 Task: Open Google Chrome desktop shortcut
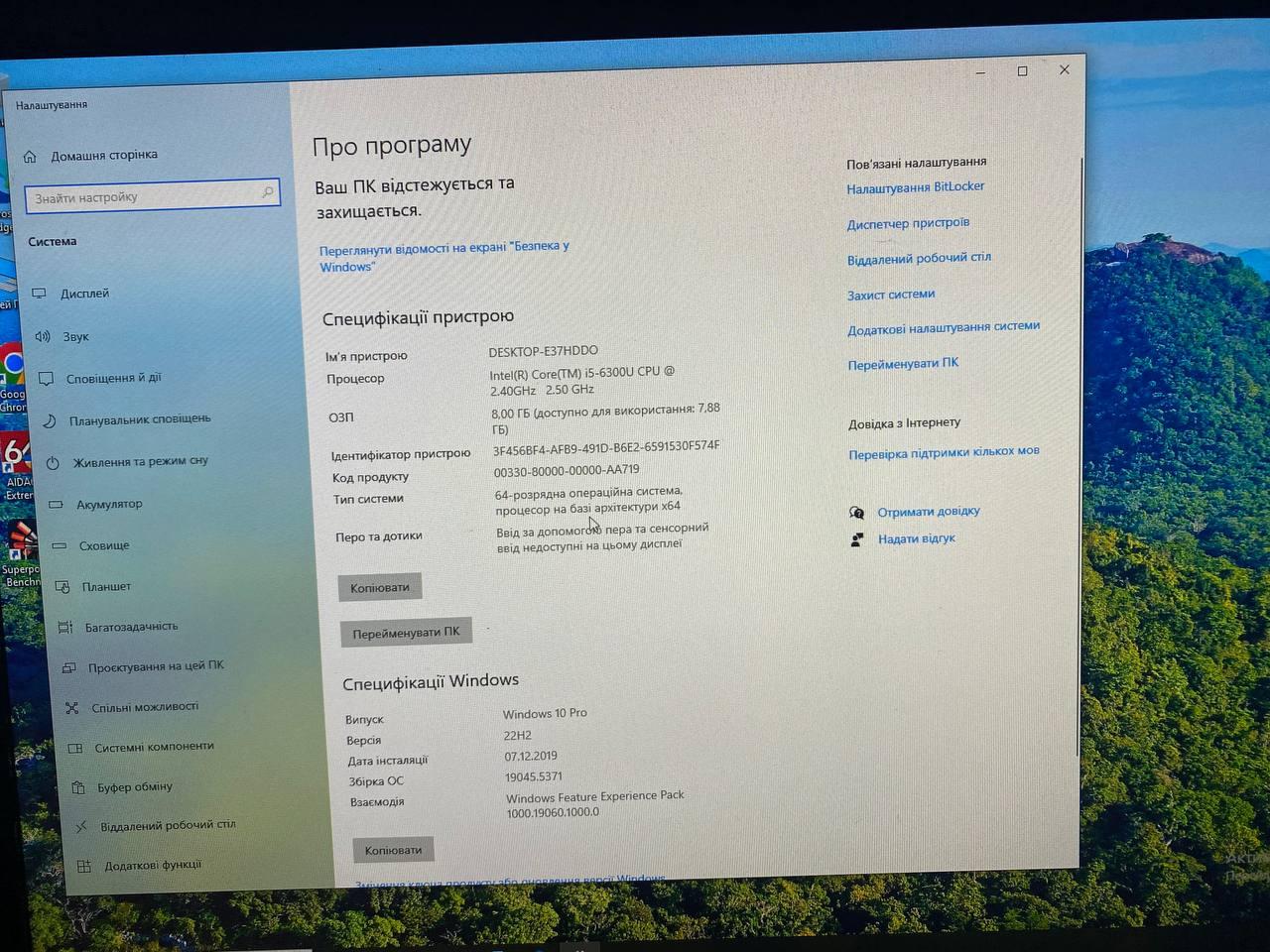click(x=12, y=380)
